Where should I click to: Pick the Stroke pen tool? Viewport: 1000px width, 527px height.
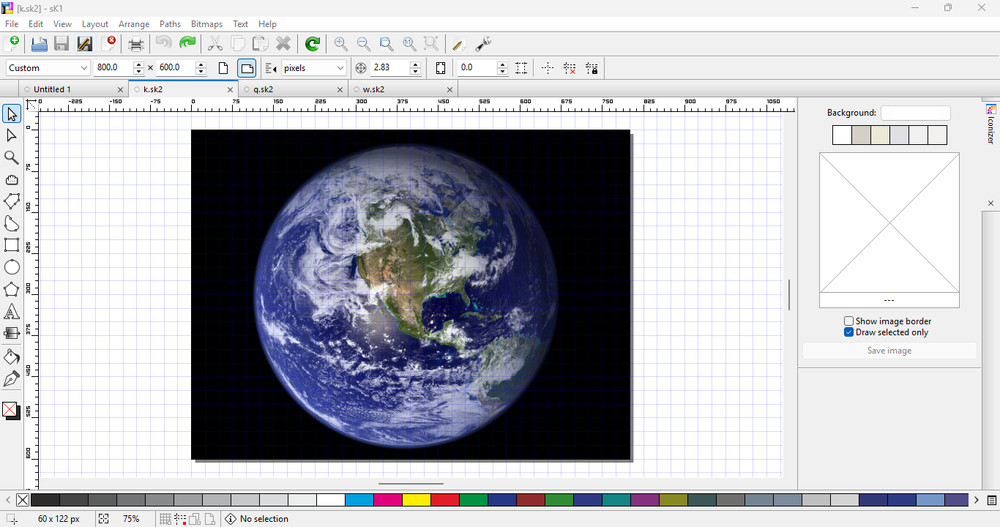tap(11, 379)
